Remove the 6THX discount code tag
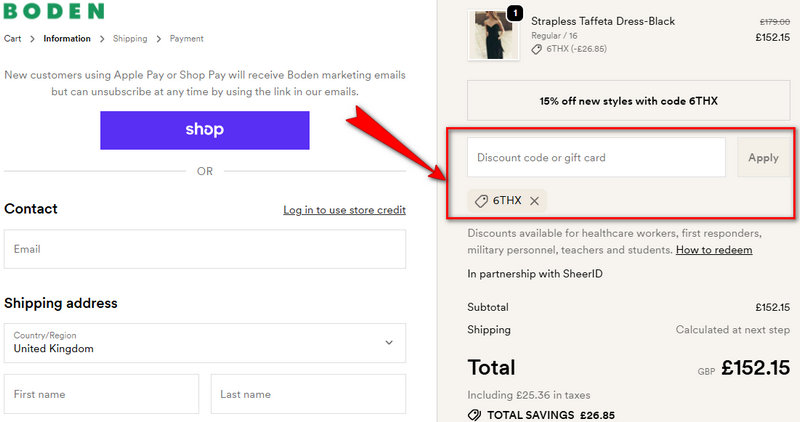 tap(534, 201)
